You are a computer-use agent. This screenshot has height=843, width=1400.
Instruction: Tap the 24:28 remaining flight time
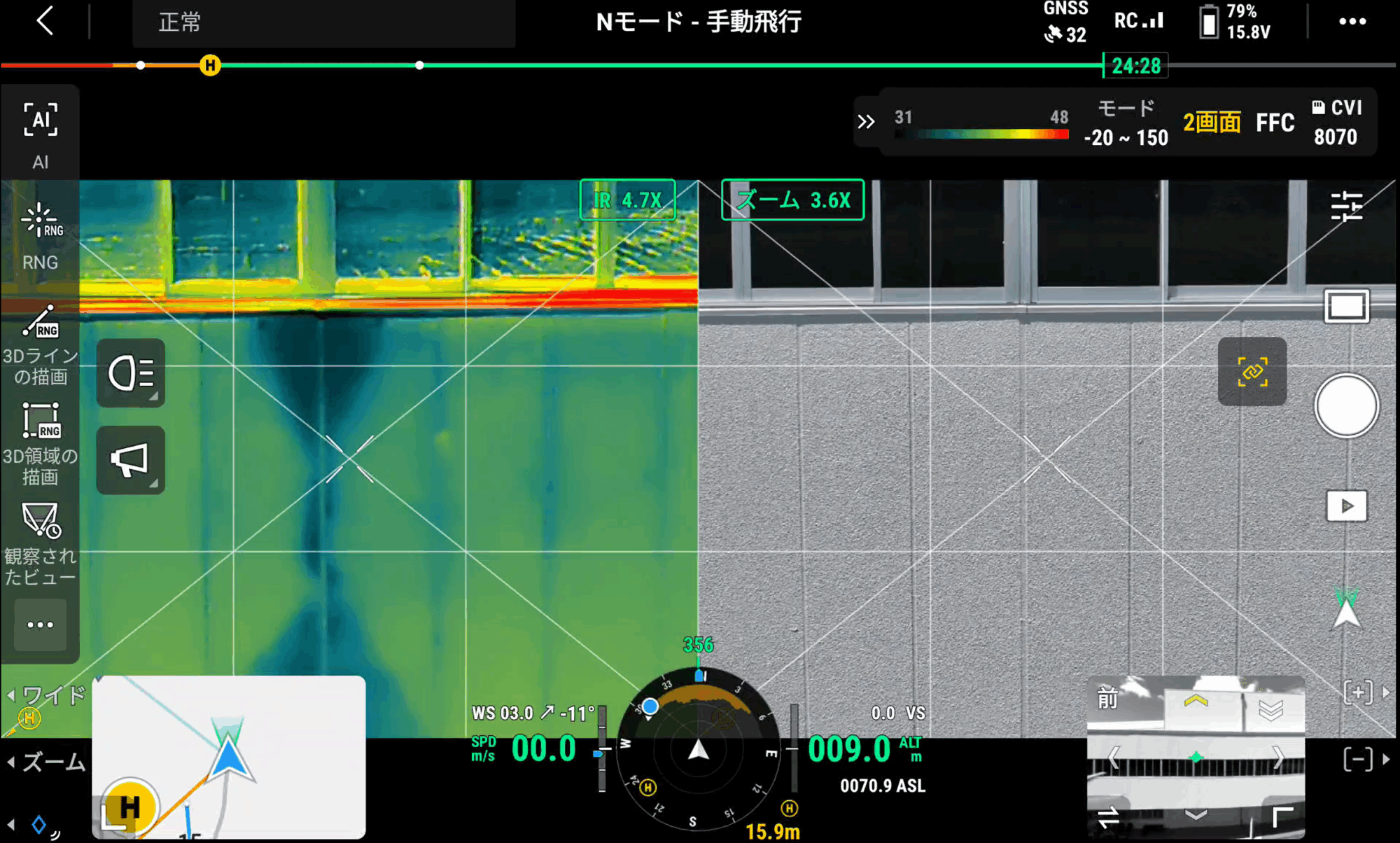click(1135, 66)
